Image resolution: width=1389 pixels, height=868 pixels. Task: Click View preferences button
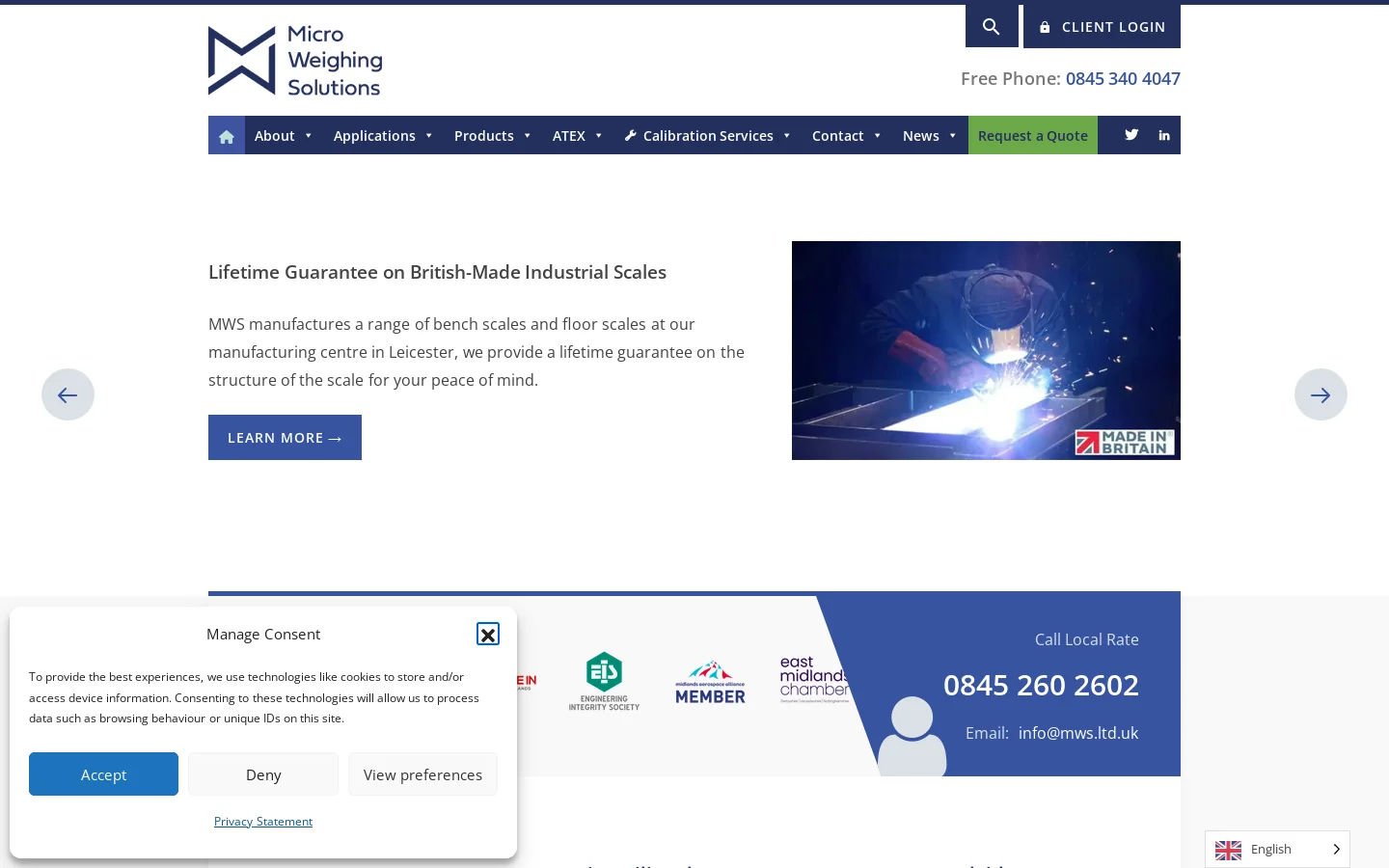coord(422,774)
